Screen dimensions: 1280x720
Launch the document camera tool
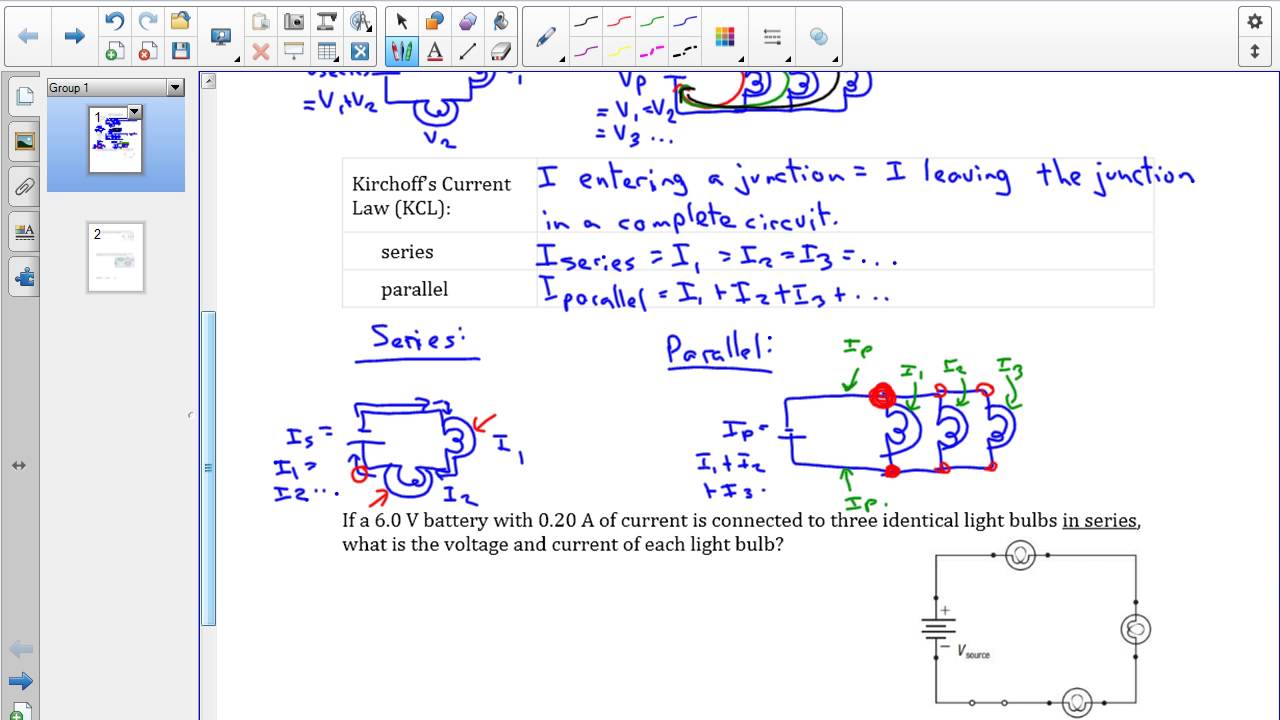[x=327, y=21]
